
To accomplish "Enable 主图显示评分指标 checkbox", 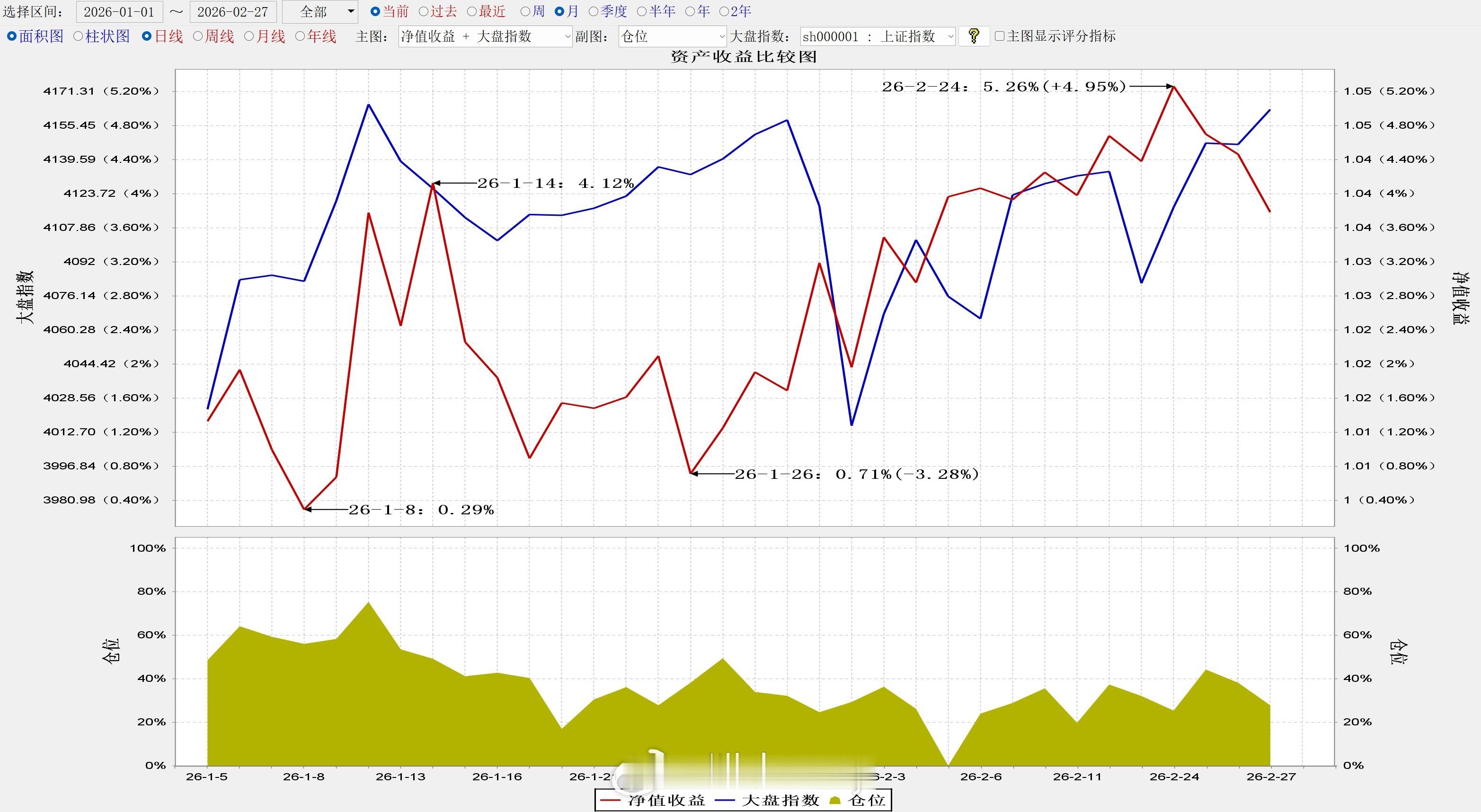I will (999, 36).
